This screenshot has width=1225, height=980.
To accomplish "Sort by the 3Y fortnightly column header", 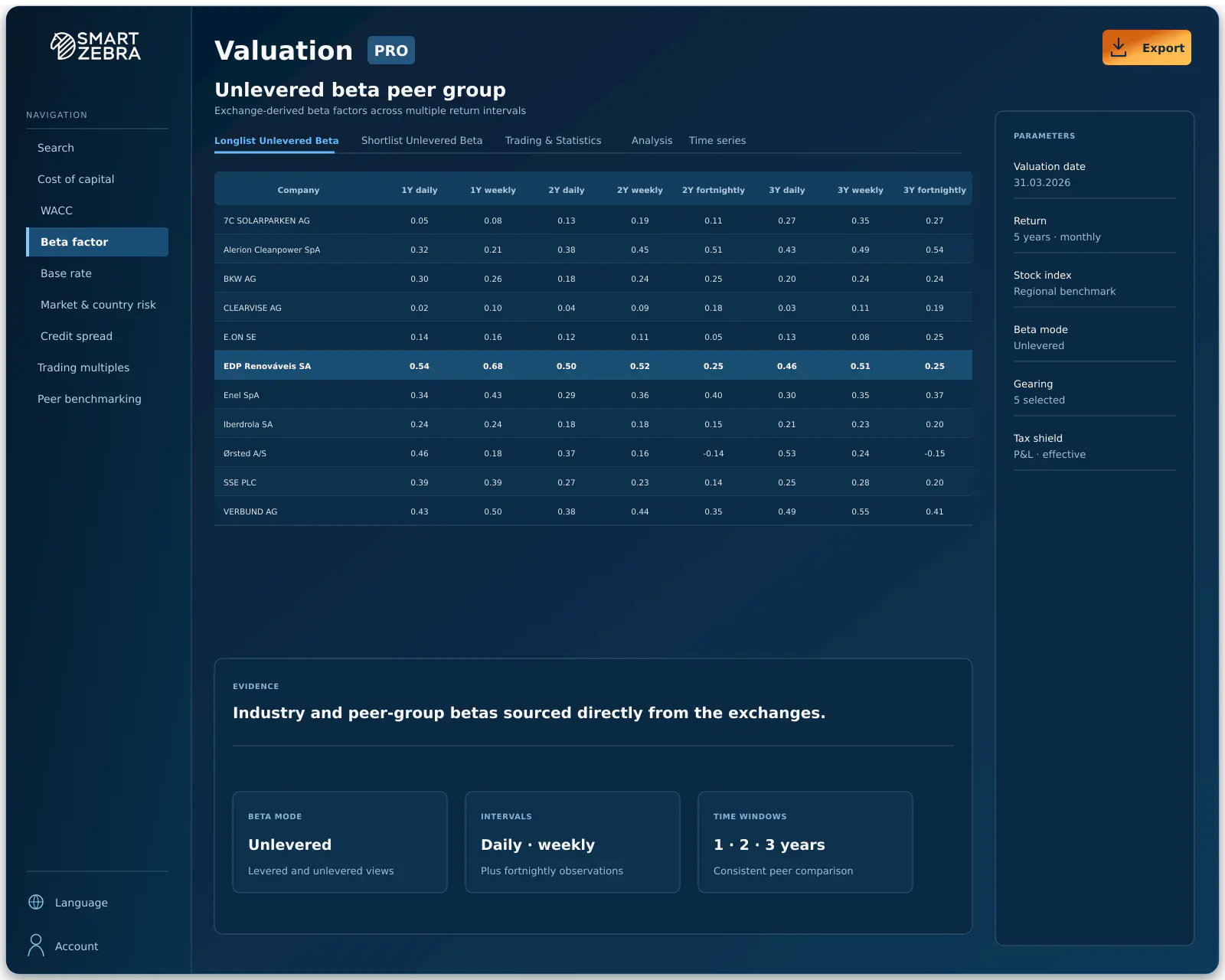I will [x=934, y=190].
